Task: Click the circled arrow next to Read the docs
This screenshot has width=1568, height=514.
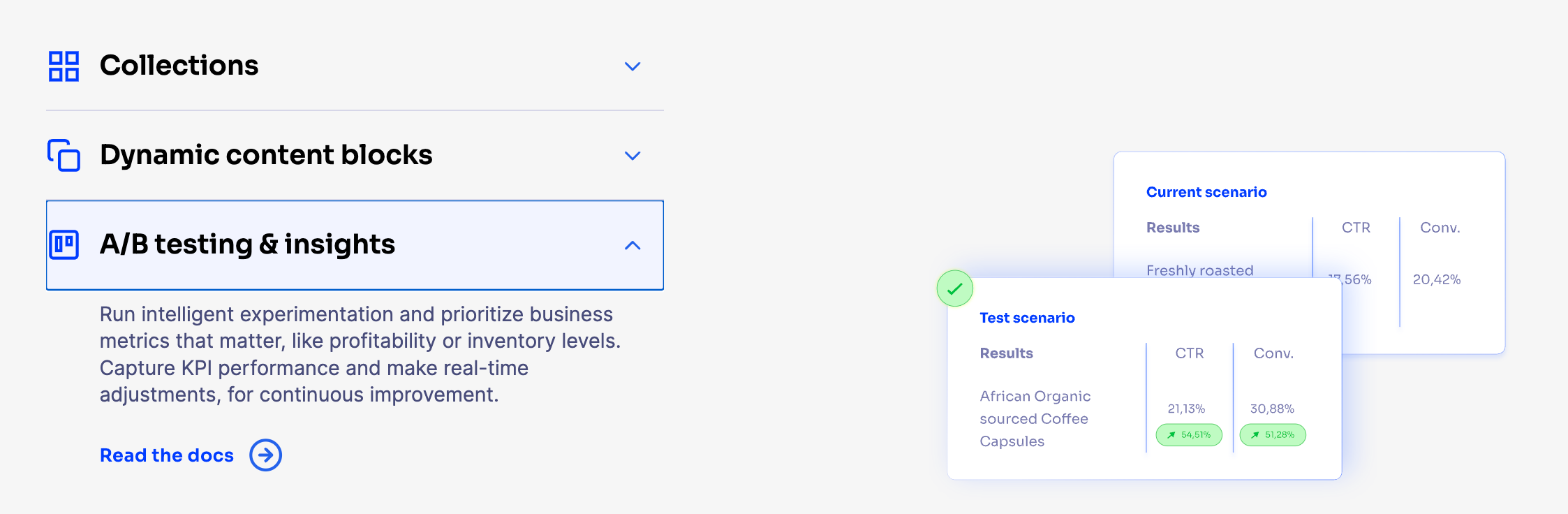Action: click(266, 455)
